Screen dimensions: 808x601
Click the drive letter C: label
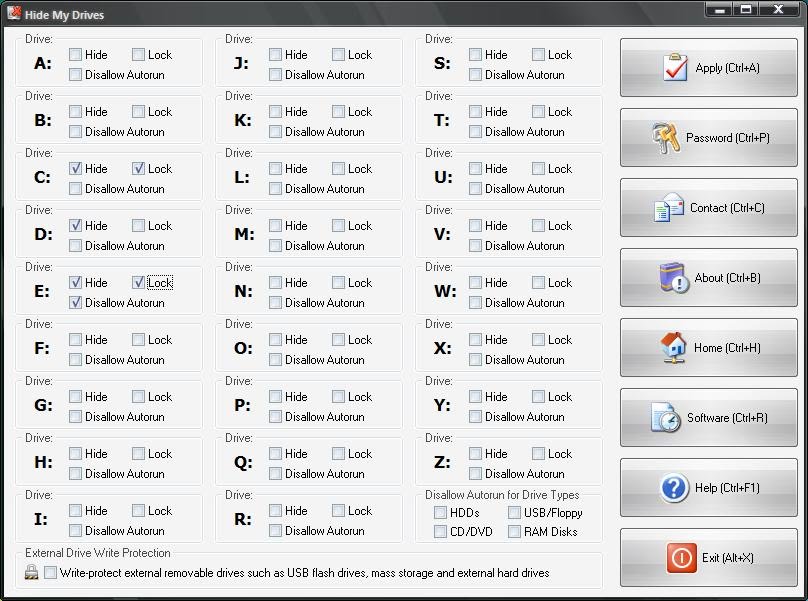click(x=42, y=177)
